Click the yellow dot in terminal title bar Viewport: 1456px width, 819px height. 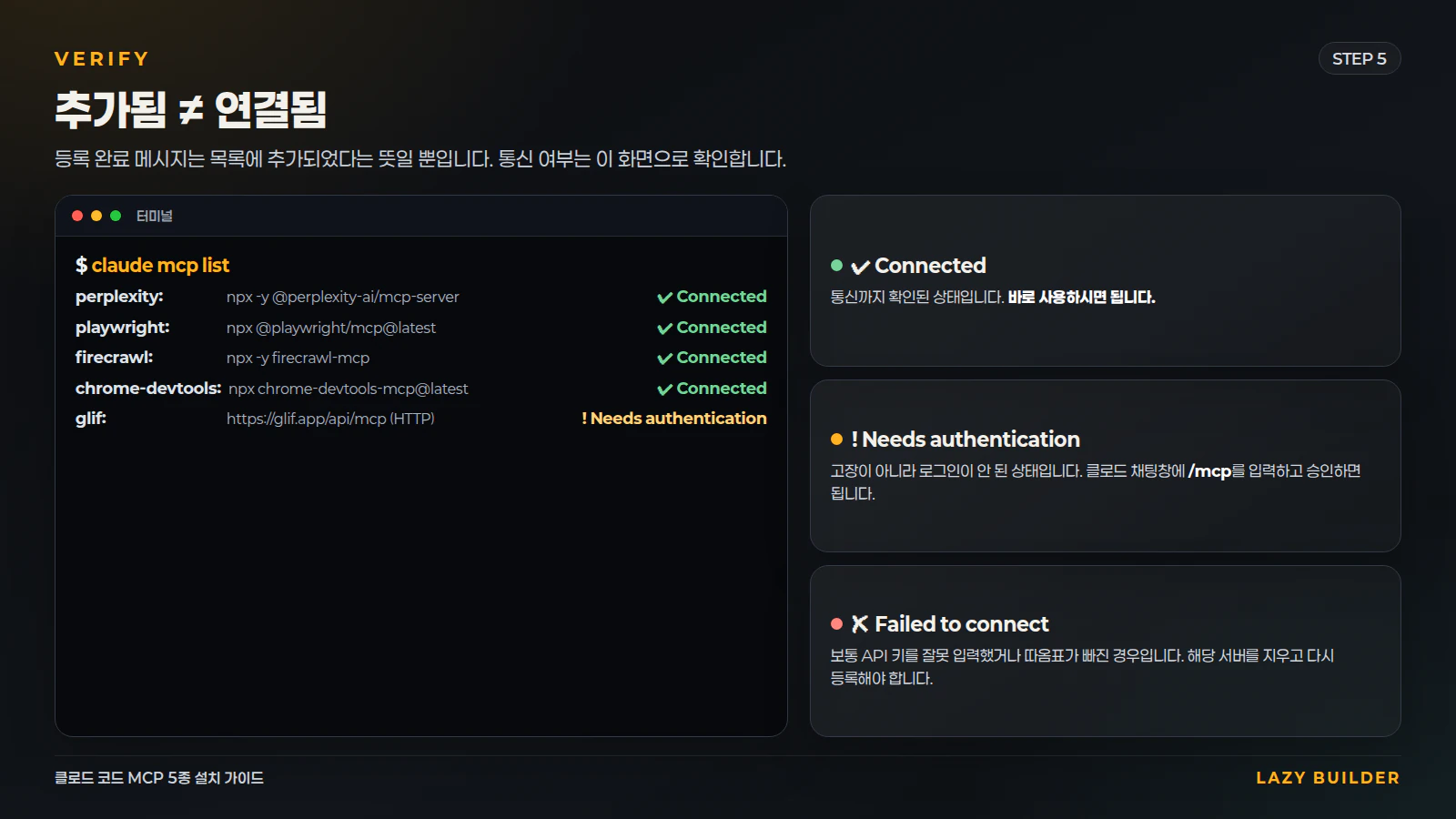click(96, 216)
